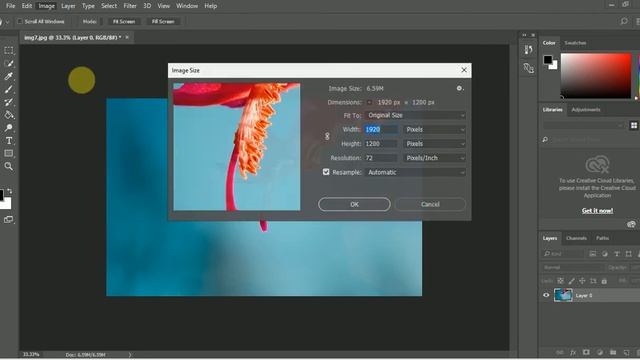The image size is (640, 360).
Task: Click the Get it now! link
Action: tap(597, 211)
